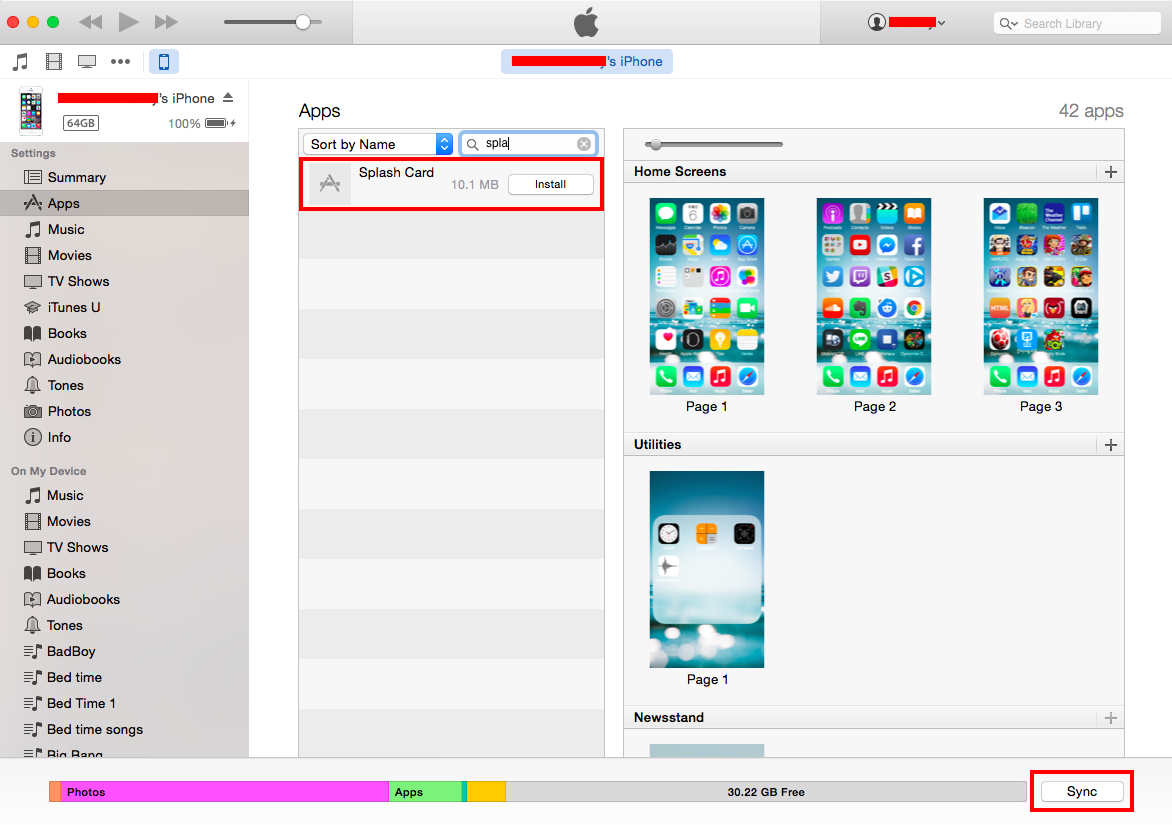
Task: Open the three-dots More libraries menu
Action: 120,61
